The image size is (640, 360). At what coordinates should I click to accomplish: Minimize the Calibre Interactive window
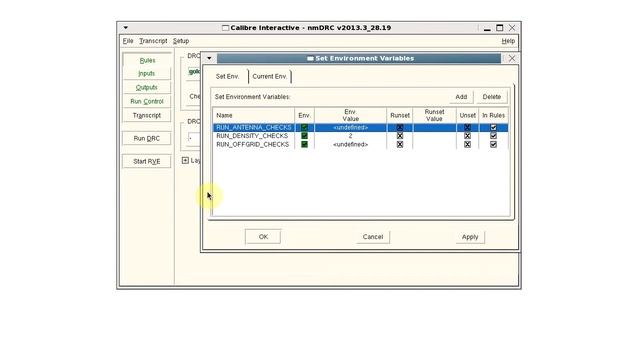(x=487, y=29)
